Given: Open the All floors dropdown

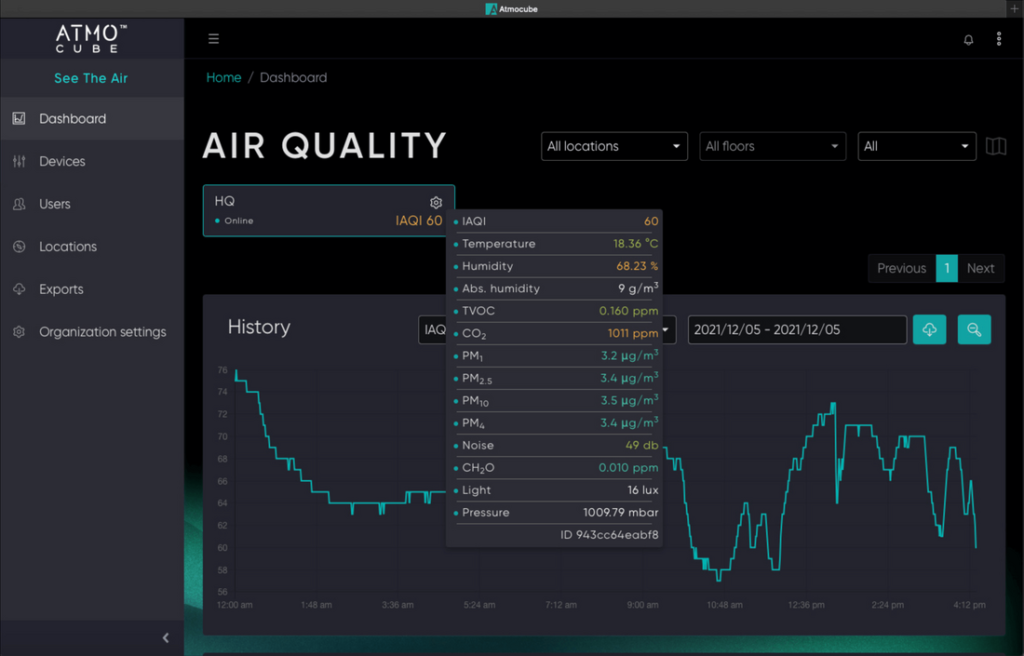Looking at the screenshot, I should [x=773, y=146].
